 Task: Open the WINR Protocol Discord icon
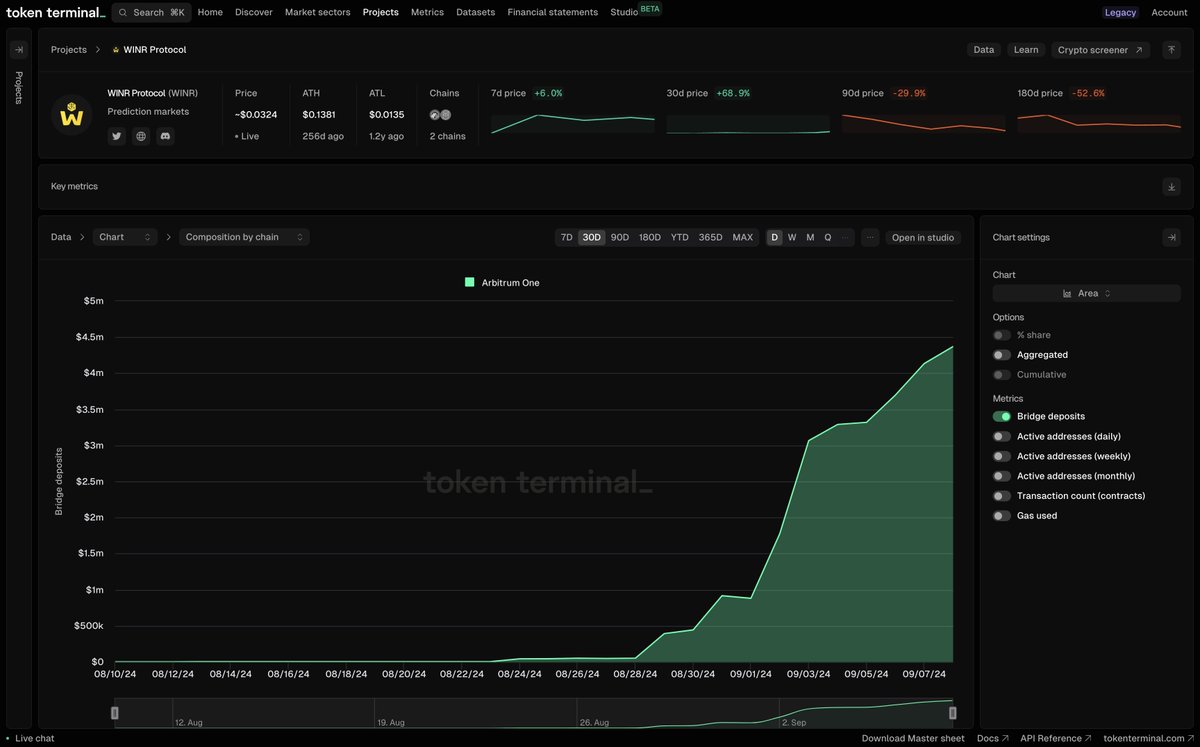click(x=164, y=135)
